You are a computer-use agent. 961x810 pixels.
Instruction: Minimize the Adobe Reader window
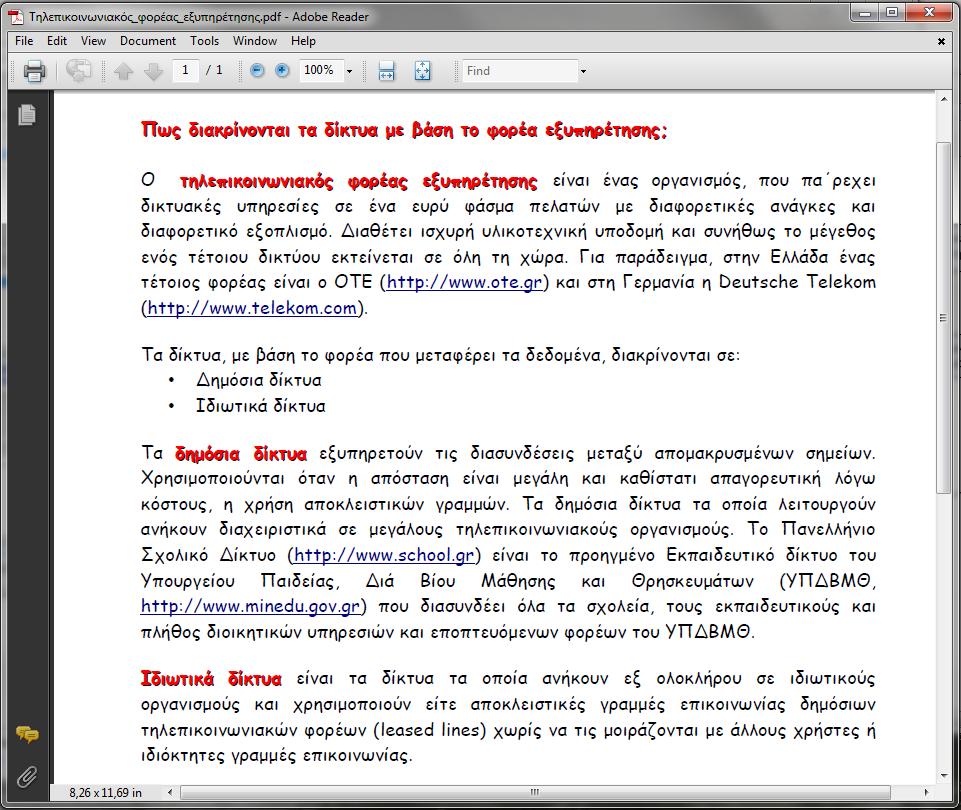(865, 13)
